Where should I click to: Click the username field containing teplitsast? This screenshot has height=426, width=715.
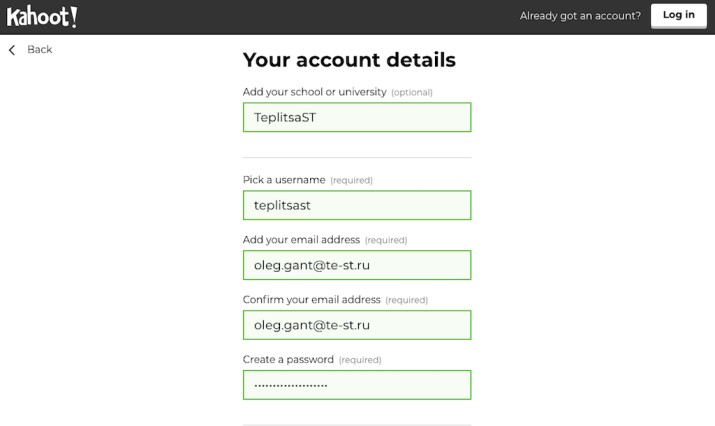point(356,205)
